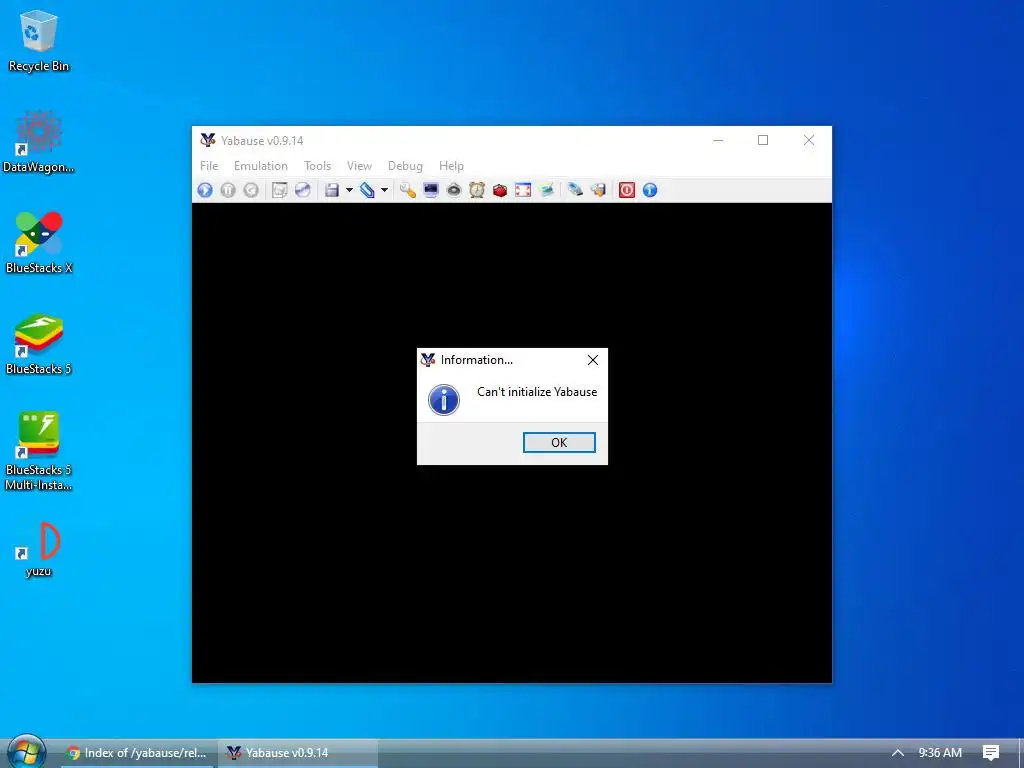This screenshot has width=1024, height=768.
Task: Click the yellow transfer toolbar icon
Action: pyautogui.click(x=598, y=190)
